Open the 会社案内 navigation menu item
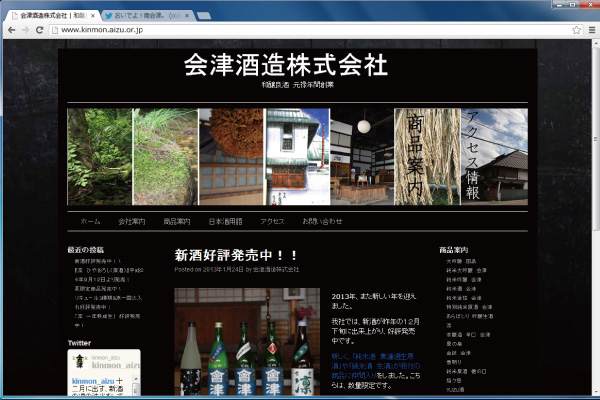The width and height of the screenshot is (600, 400). pyautogui.click(x=131, y=220)
